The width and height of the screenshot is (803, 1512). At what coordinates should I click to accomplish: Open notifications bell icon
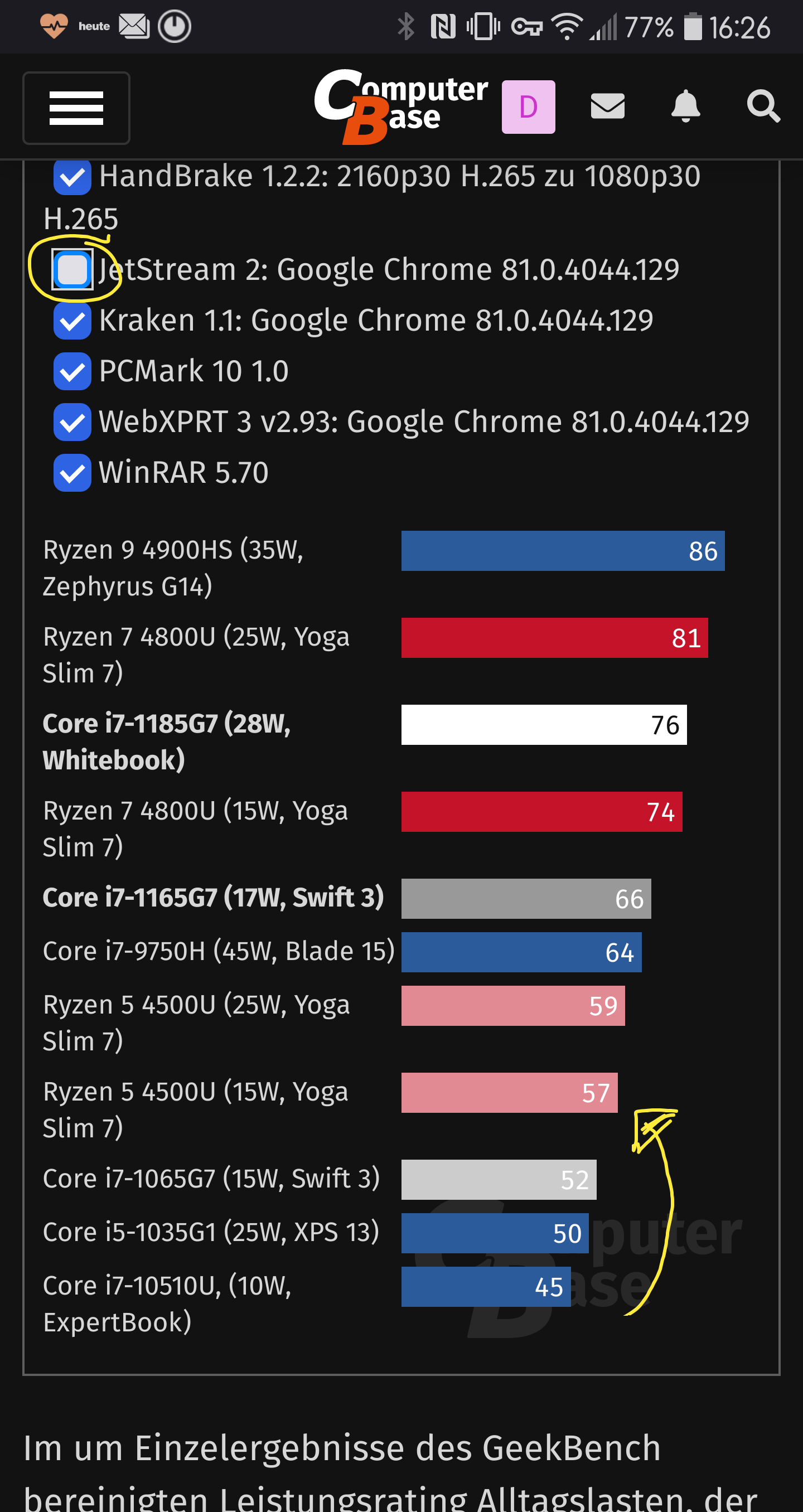tap(685, 106)
